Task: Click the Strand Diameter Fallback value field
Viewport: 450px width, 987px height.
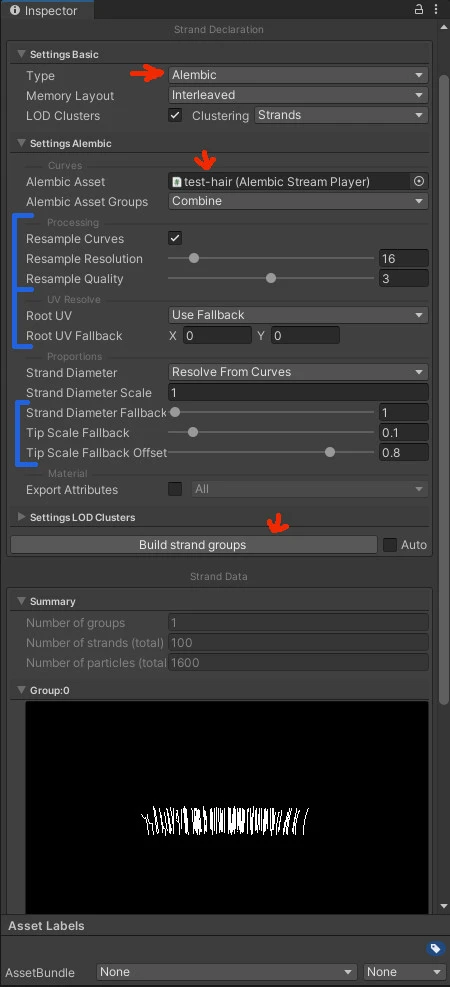Action: (403, 413)
